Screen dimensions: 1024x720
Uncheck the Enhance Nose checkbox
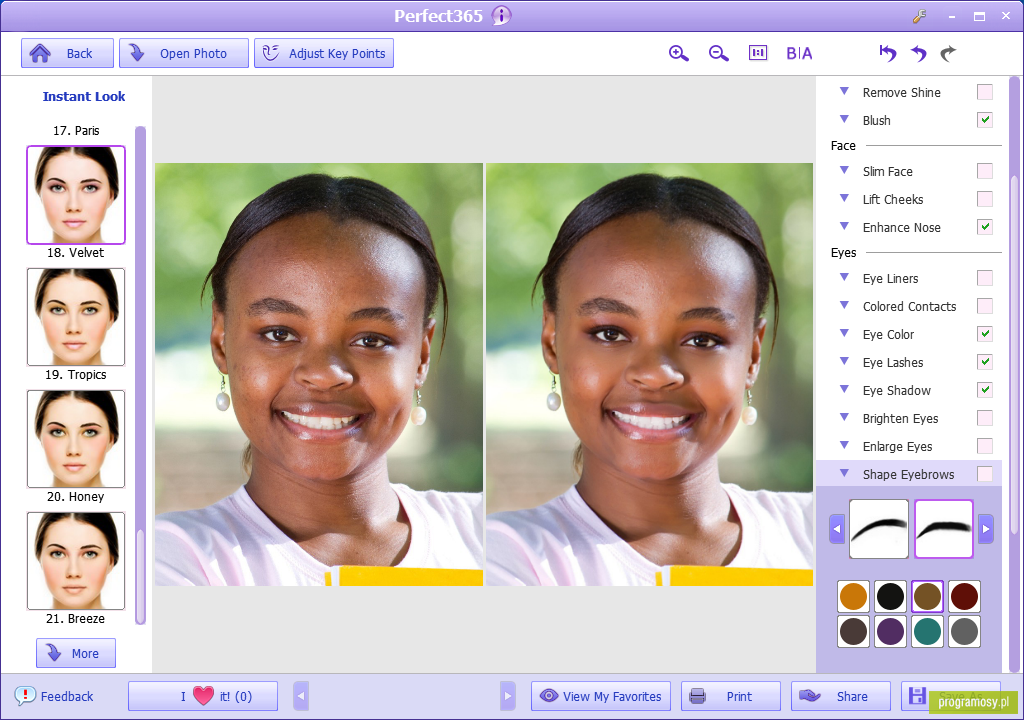(985, 227)
